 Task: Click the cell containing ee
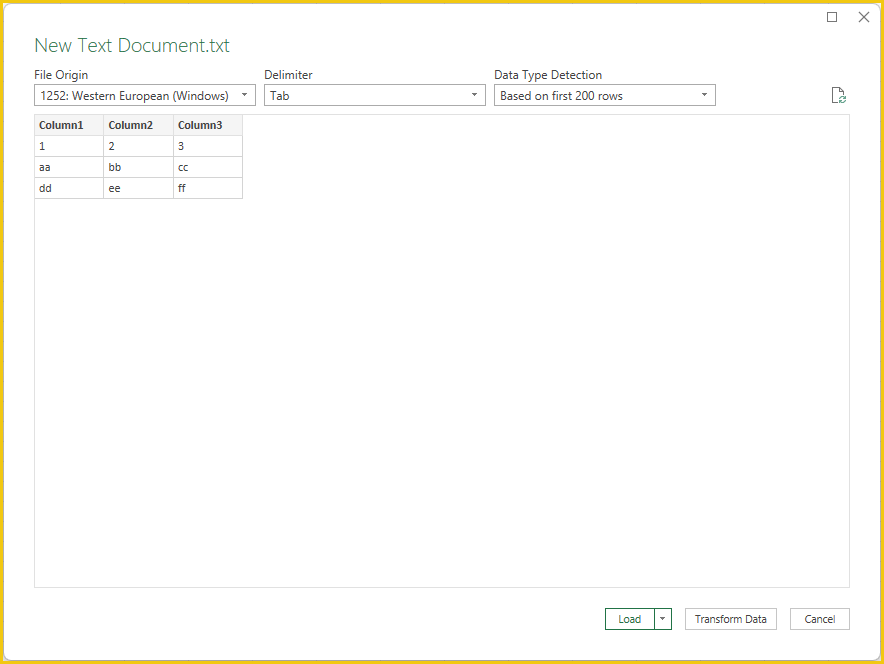tap(139, 188)
